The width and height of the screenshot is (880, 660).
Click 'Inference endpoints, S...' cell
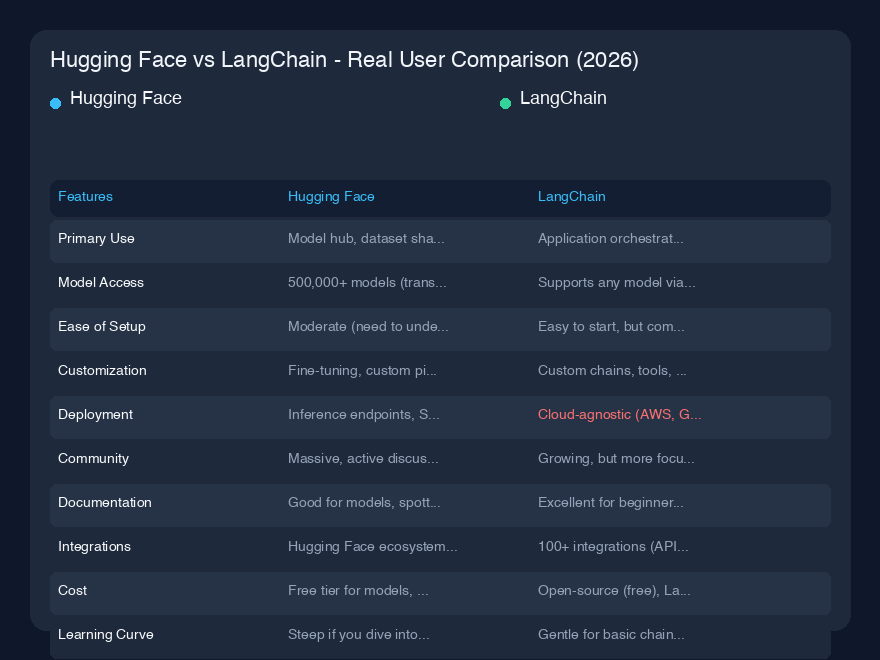(364, 414)
